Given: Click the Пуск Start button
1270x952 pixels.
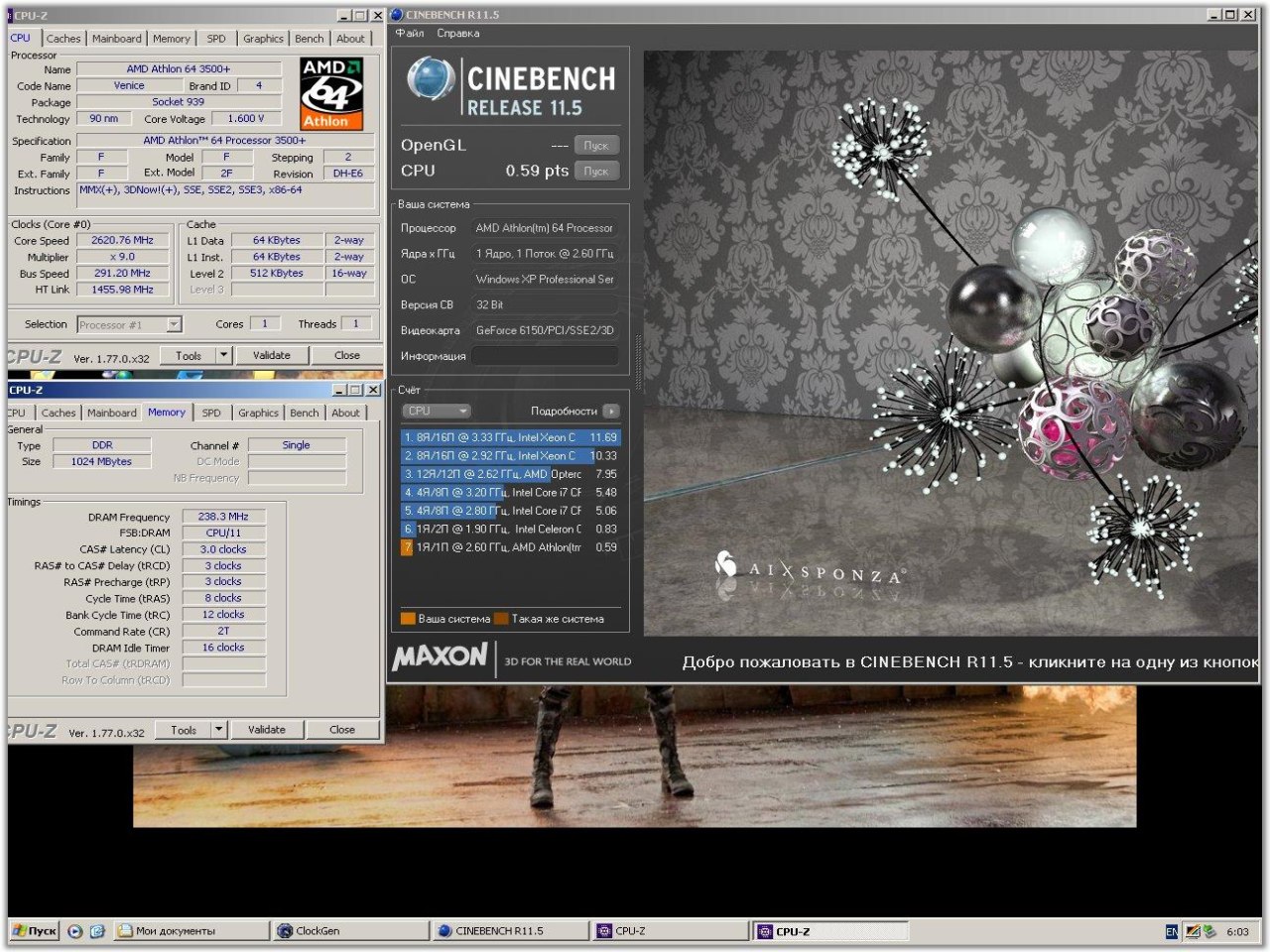Looking at the screenshot, I should click(x=35, y=931).
